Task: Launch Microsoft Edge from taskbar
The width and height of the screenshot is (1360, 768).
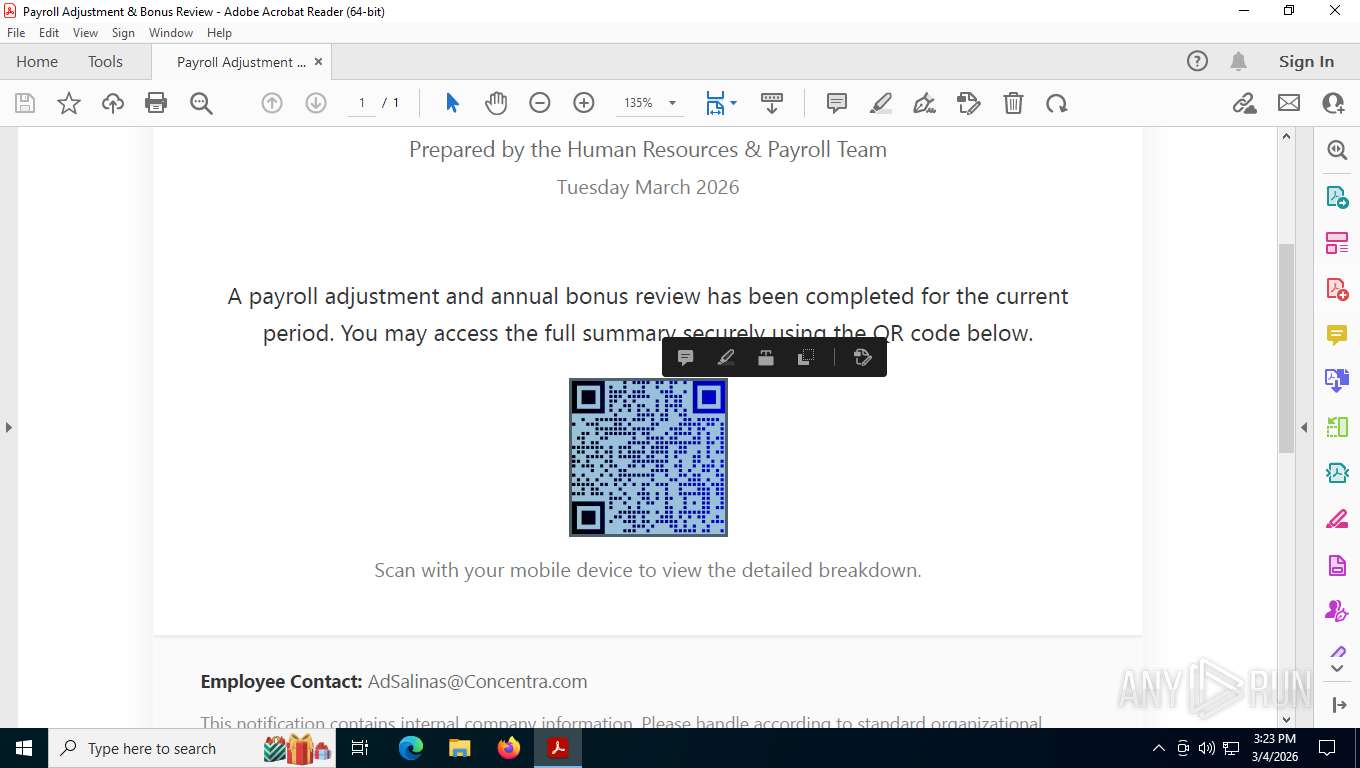Action: [x=410, y=748]
